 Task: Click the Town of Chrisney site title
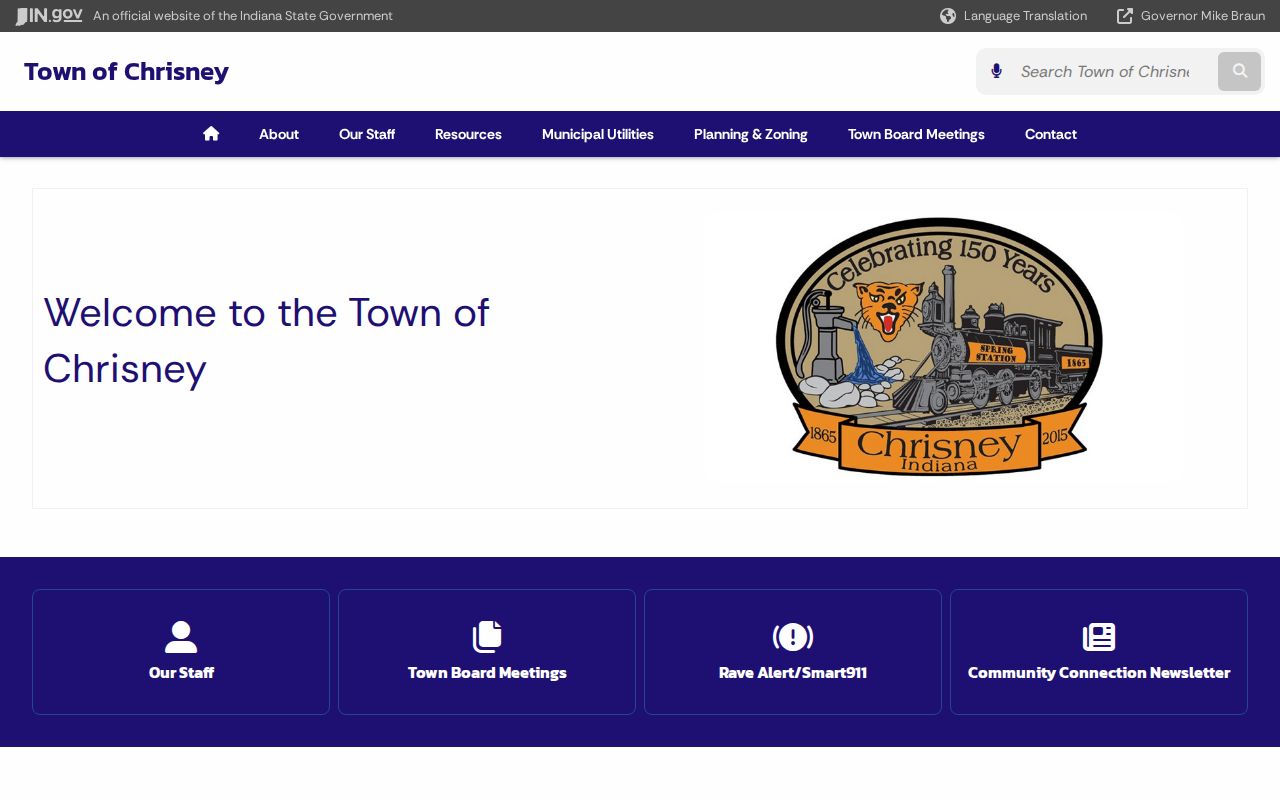(126, 72)
